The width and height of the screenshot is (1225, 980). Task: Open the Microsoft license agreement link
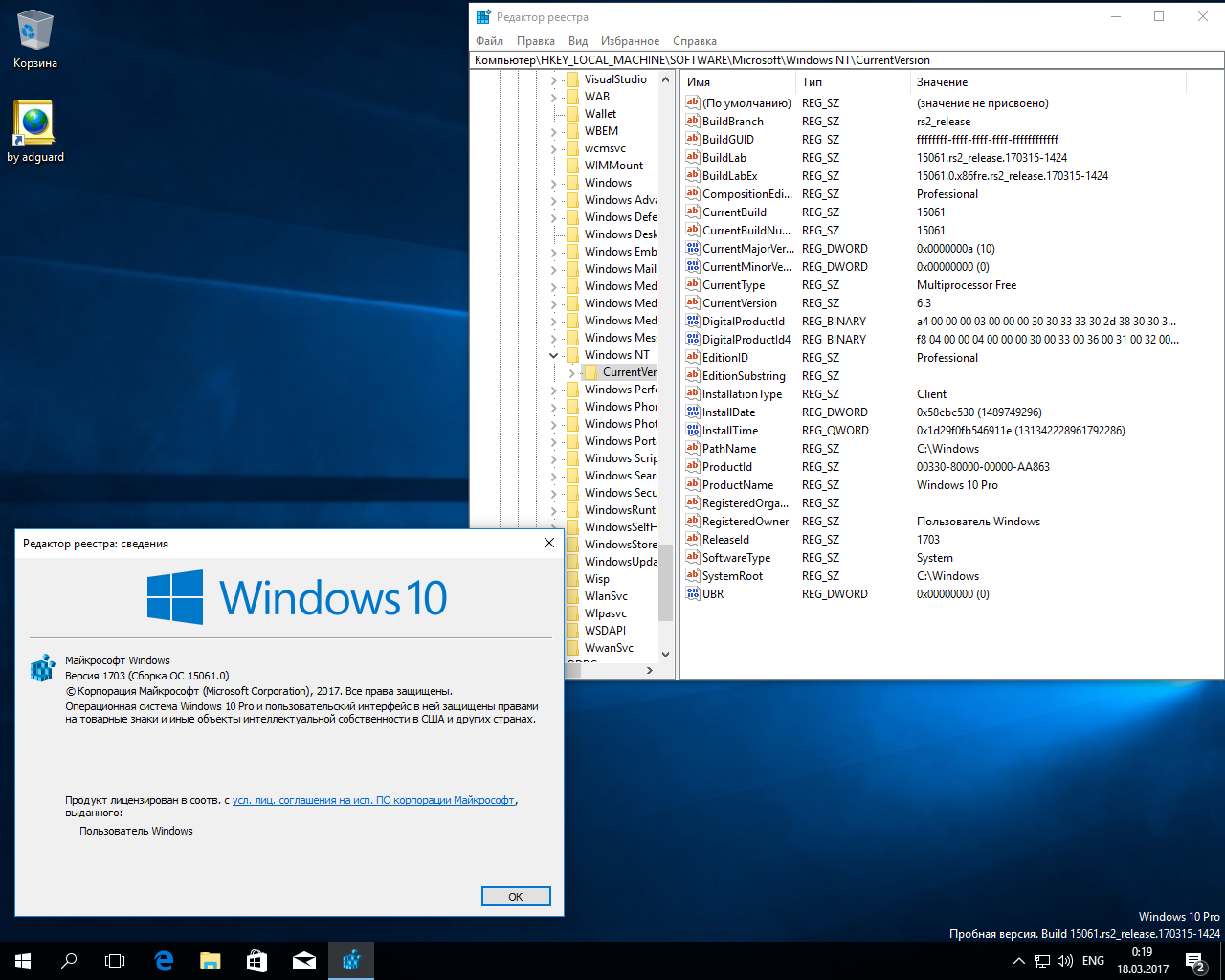[373, 801]
